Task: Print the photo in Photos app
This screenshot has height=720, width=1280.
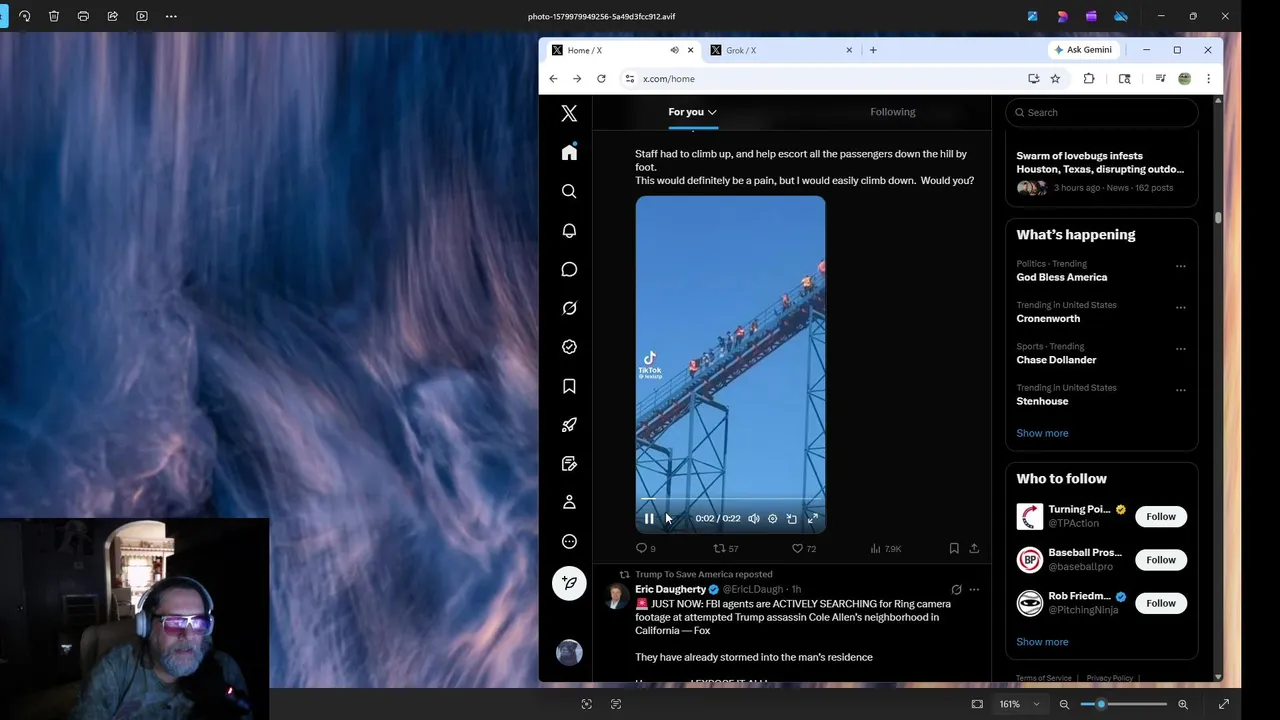Action: [x=83, y=16]
